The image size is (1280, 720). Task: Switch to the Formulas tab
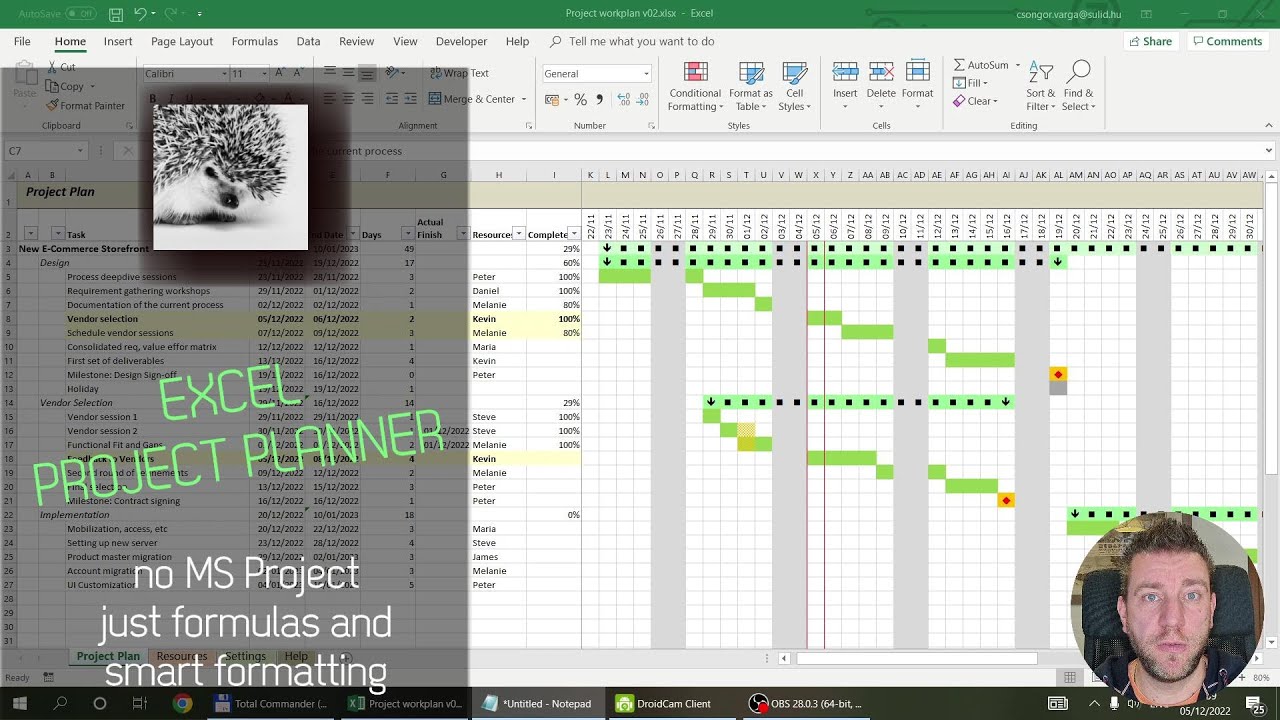tap(255, 41)
